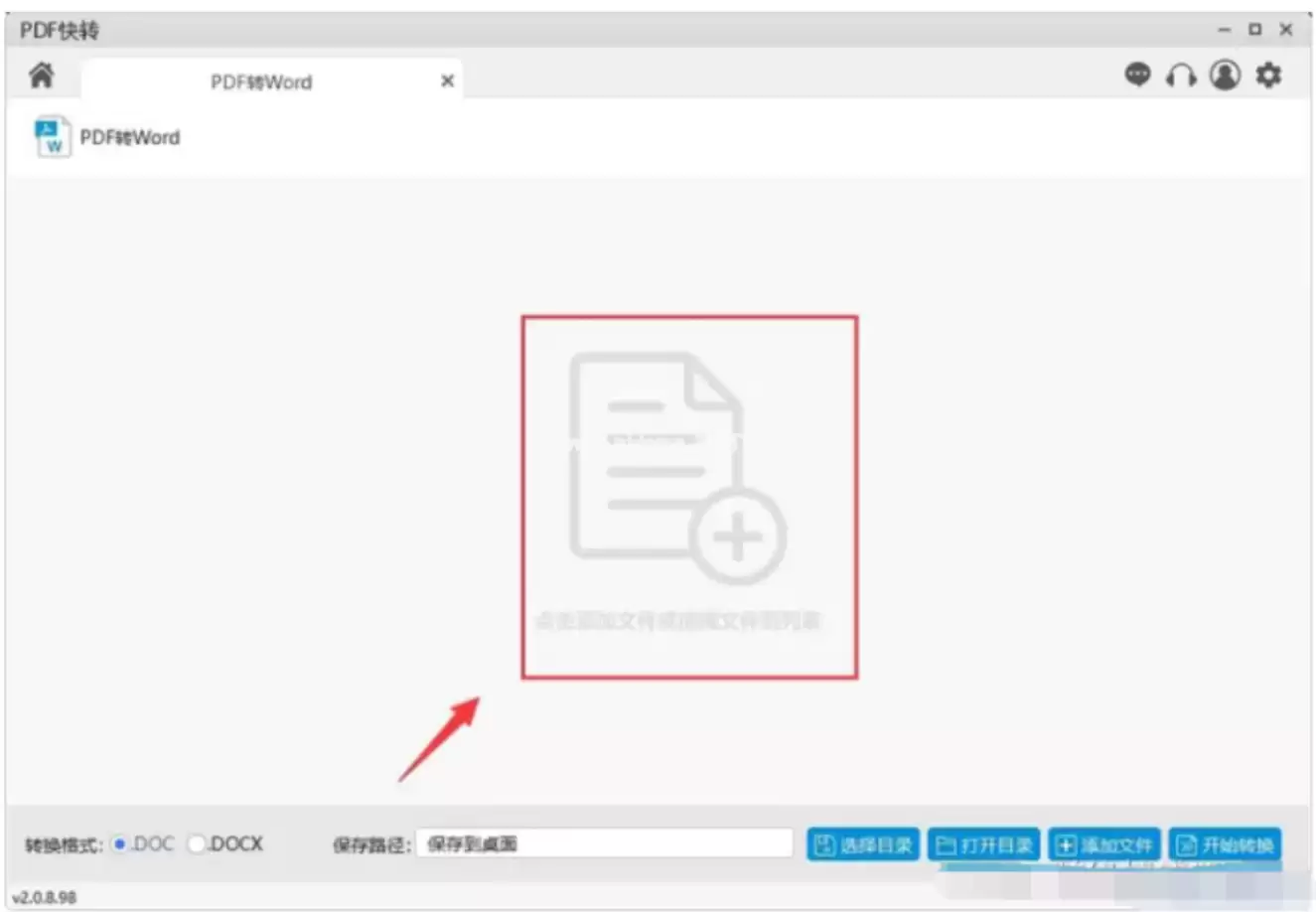Click the 打开目录 button

coord(983,845)
